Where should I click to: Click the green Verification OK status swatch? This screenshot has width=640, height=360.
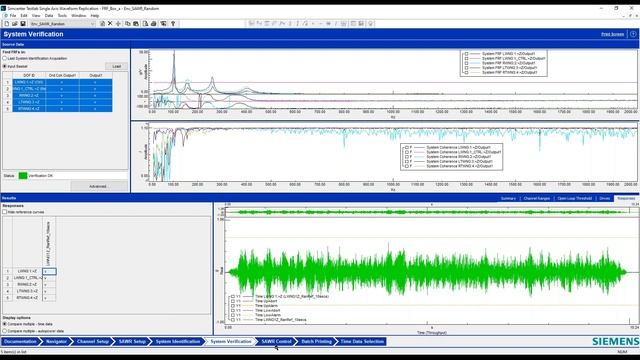coord(23,176)
